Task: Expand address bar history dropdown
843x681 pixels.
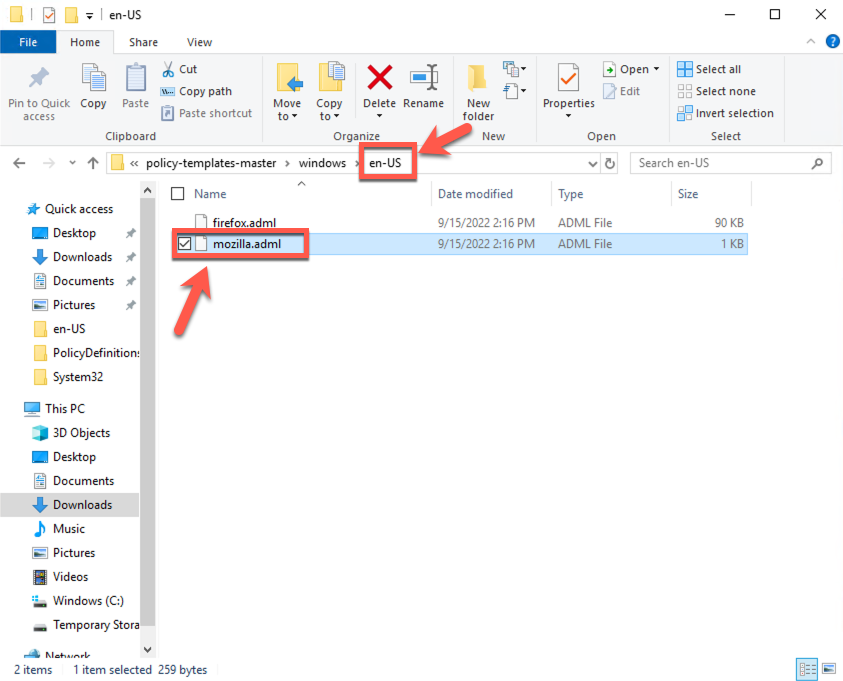Action: [592, 163]
